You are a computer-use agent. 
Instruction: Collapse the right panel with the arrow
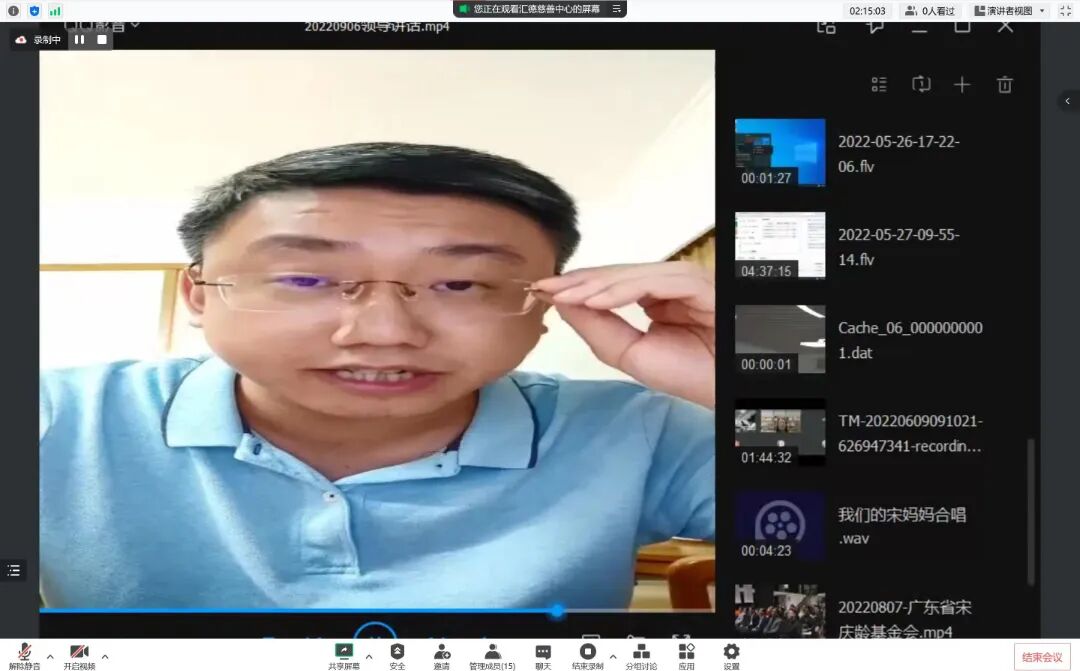point(1069,101)
